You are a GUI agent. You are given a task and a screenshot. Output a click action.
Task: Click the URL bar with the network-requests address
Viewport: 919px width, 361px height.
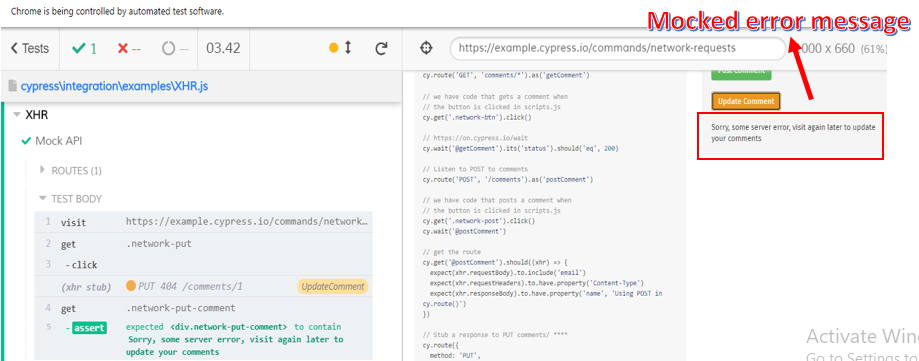pyautogui.click(x=618, y=49)
